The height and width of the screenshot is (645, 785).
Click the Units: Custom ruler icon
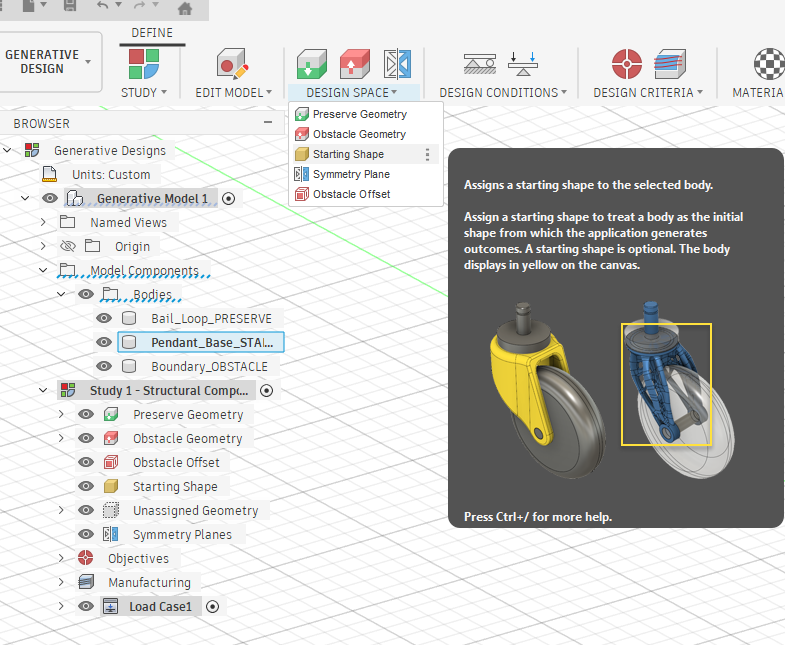[50, 174]
